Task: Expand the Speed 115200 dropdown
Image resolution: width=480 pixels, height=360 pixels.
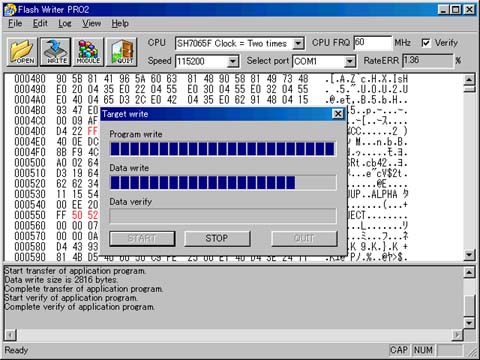Action: (x=233, y=61)
